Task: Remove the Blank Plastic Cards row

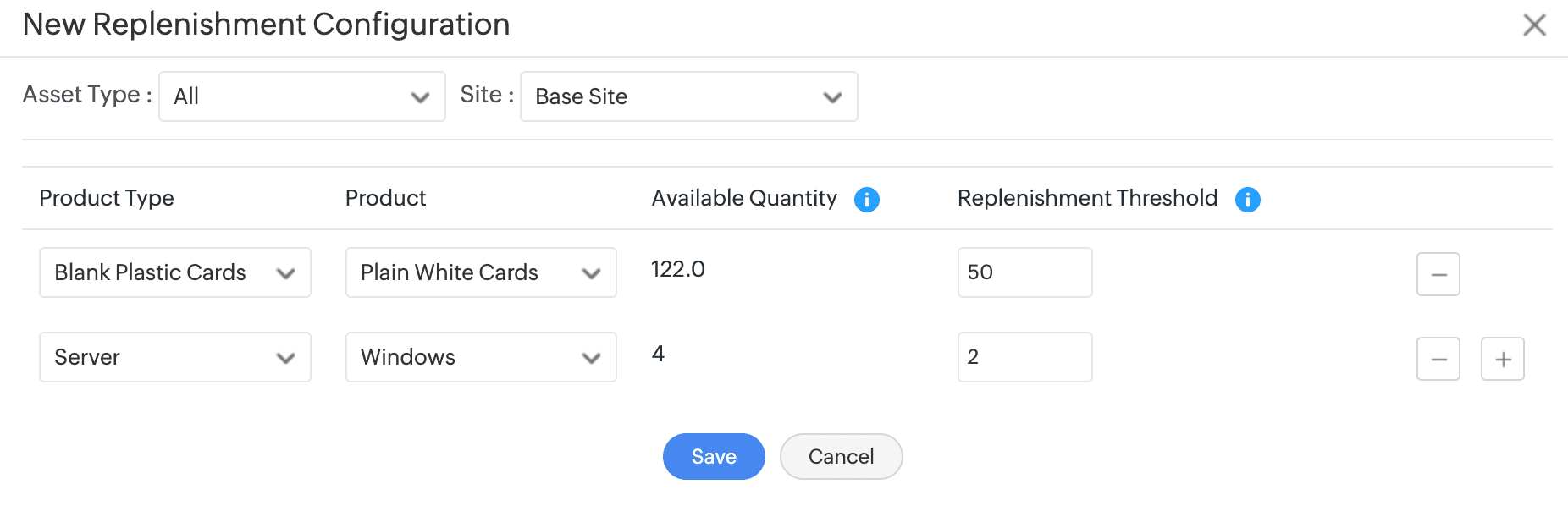Action: (x=1438, y=274)
